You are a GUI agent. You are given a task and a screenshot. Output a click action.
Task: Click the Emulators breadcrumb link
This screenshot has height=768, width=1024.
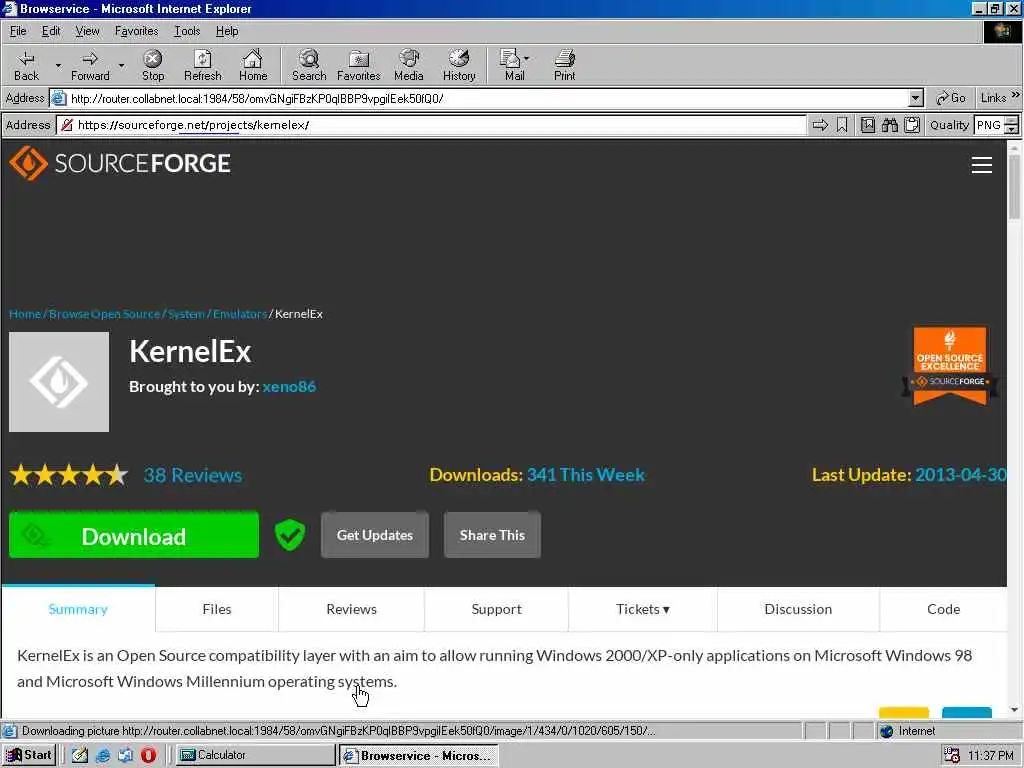(x=240, y=314)
